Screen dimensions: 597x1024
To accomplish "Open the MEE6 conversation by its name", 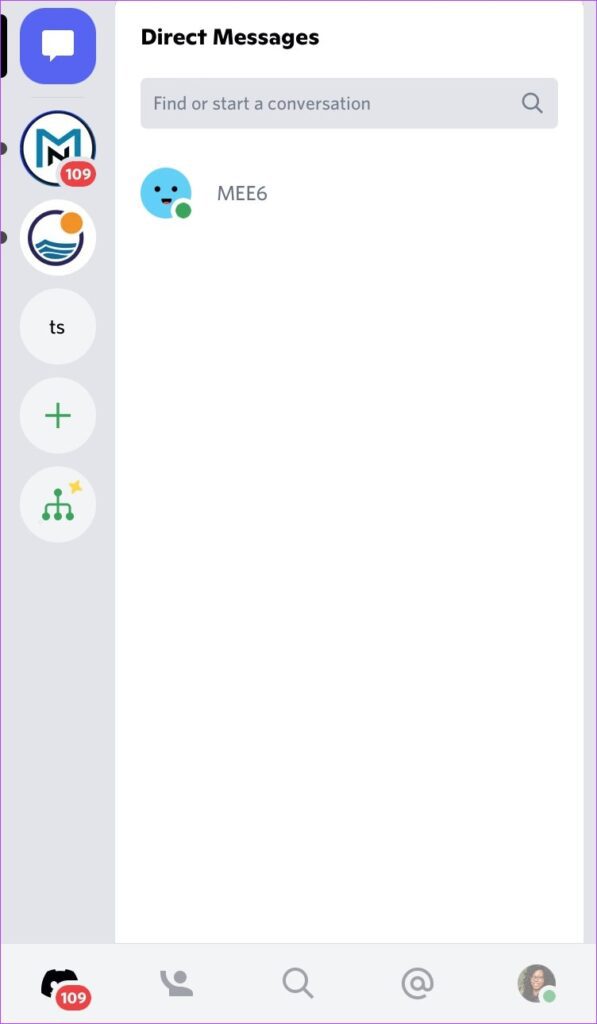I will 242,193.
